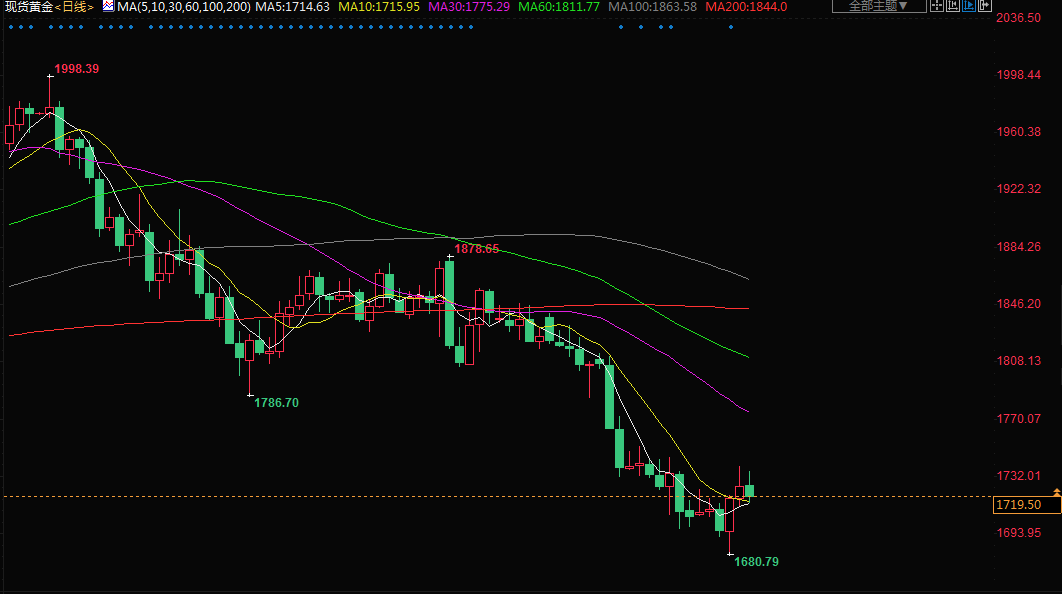Viewport: 1062px width, 594px height.
Task: Select the MA10 yellow legend value
Action: point(379,7)
